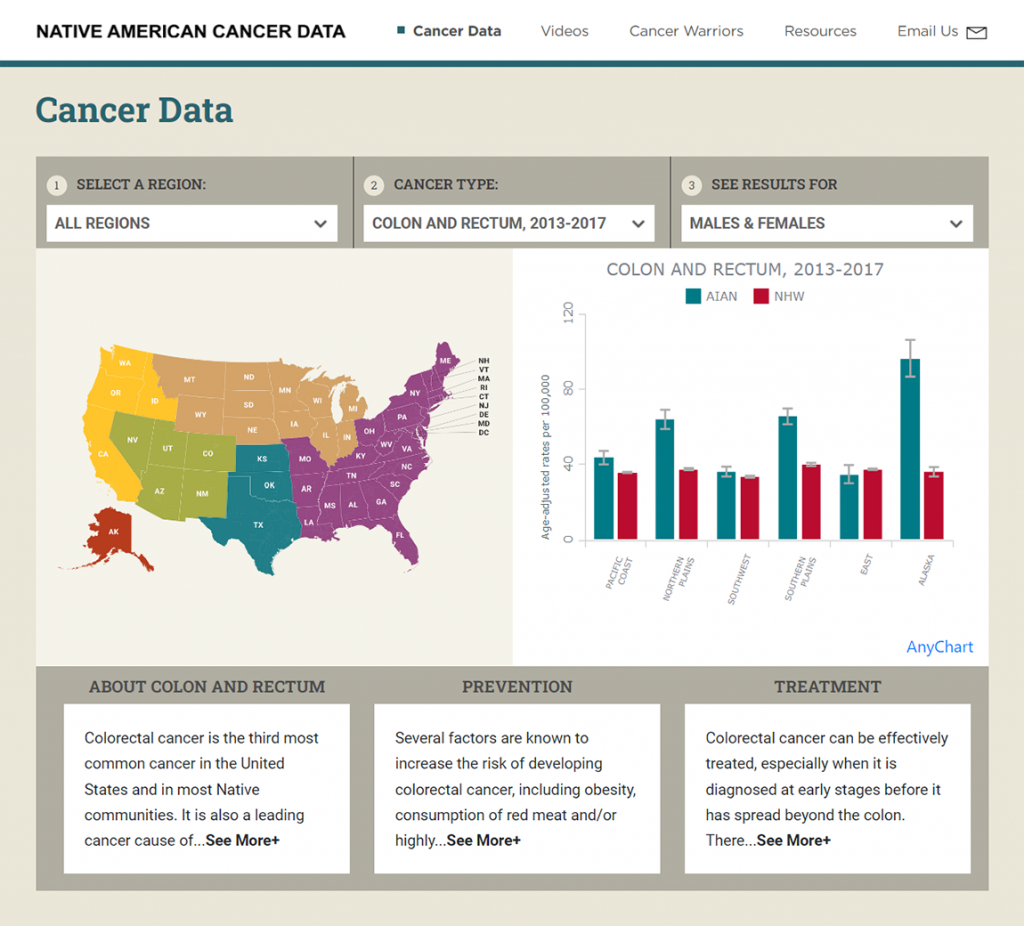Open the Cancer Type dropdown

509,223
